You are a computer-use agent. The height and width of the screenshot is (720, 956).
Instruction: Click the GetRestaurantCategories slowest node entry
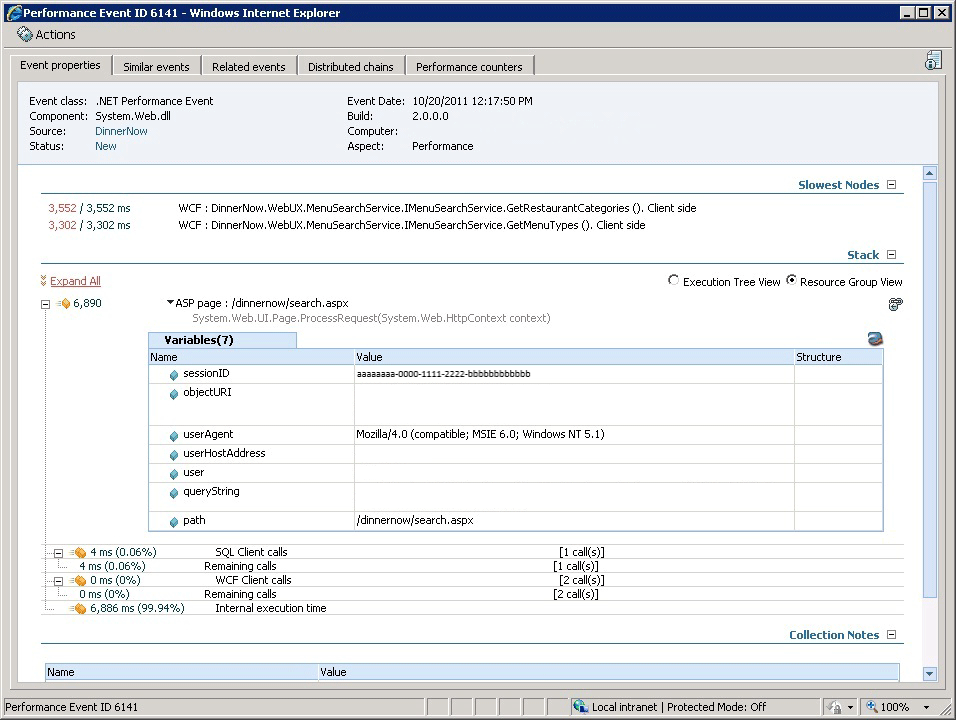point(437,208)
